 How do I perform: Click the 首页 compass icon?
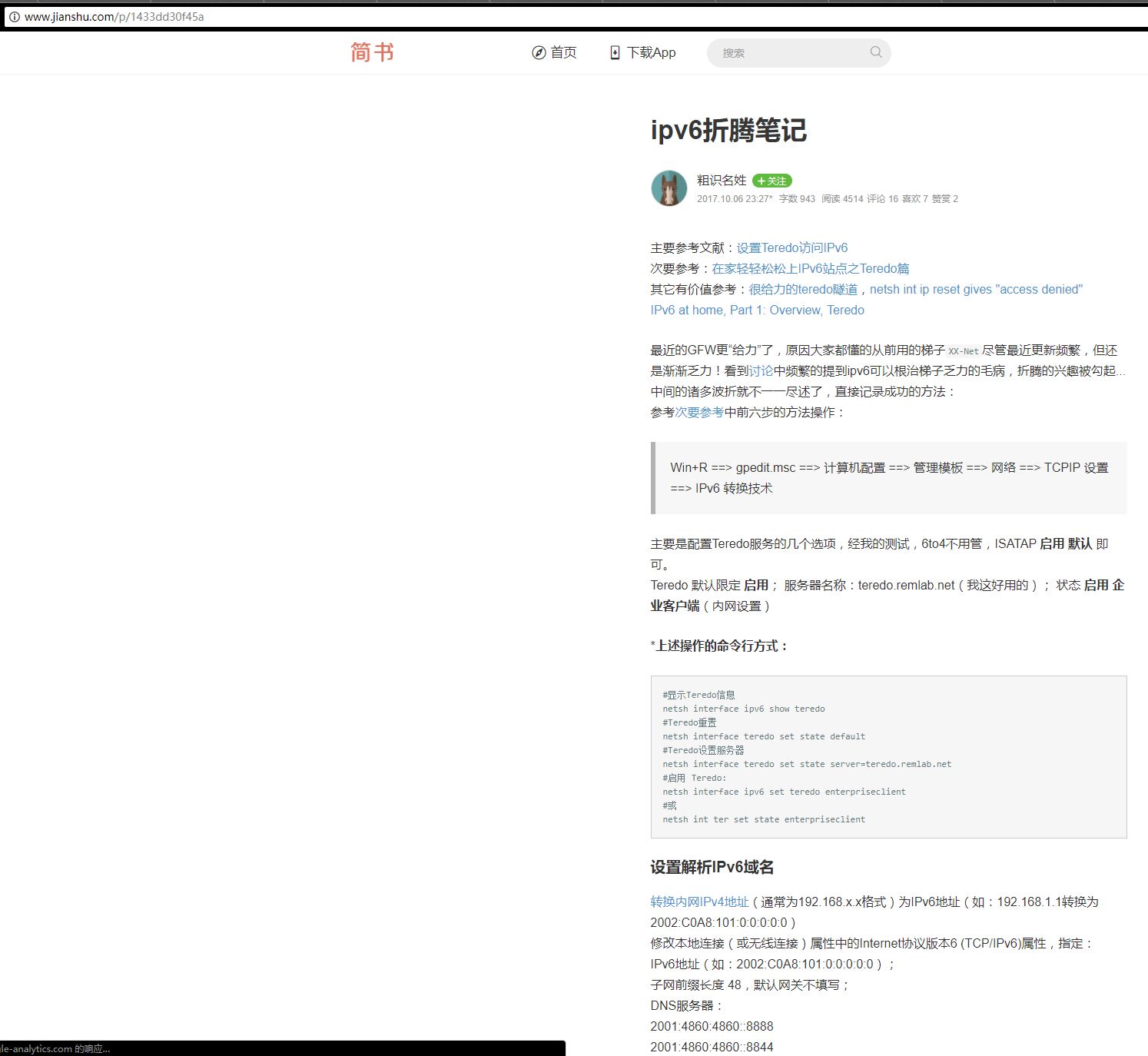tap(539, 52)
